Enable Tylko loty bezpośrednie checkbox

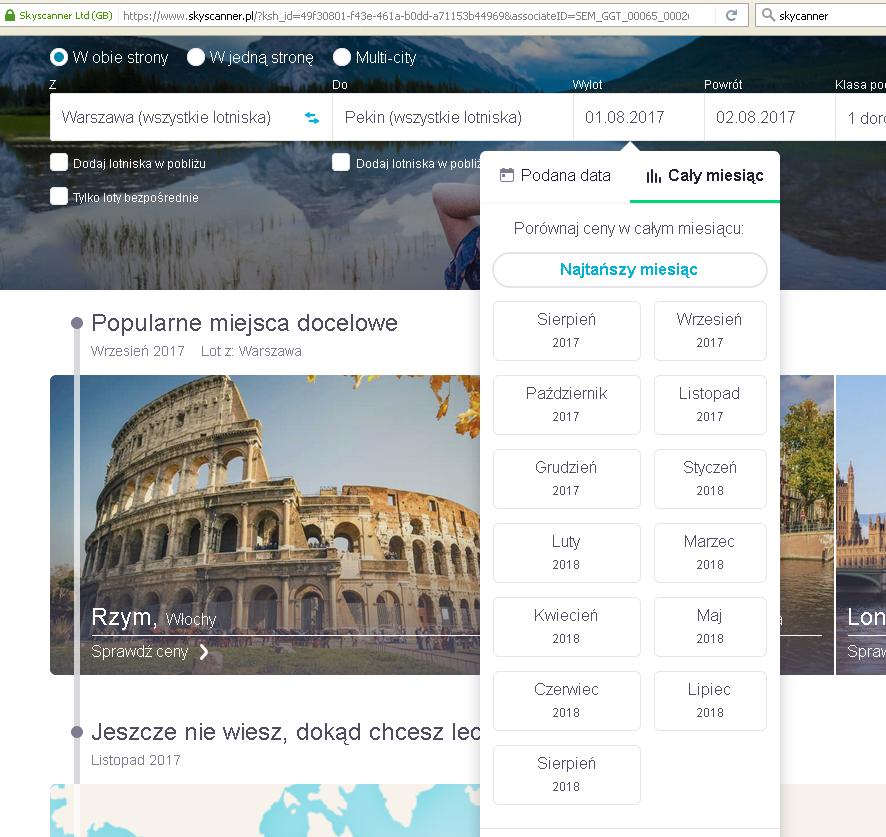pos(59,197)
